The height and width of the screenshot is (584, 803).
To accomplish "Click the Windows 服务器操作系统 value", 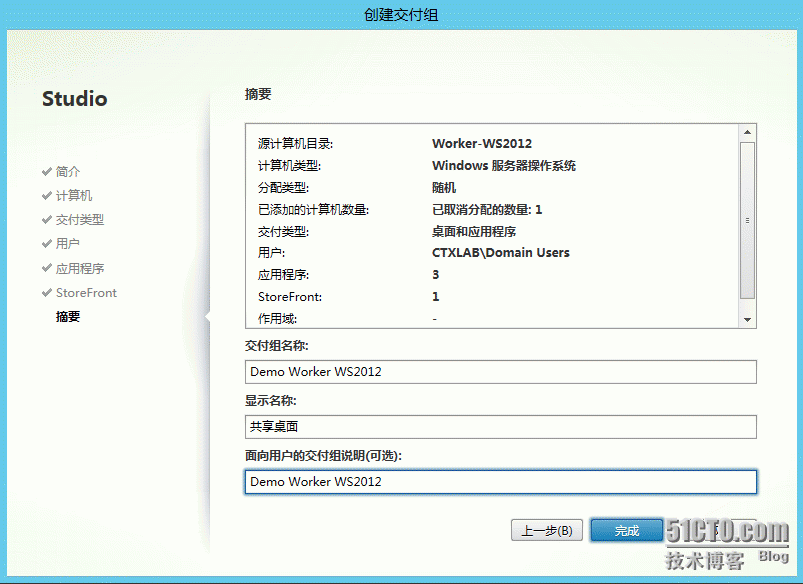I will (503, 165).
